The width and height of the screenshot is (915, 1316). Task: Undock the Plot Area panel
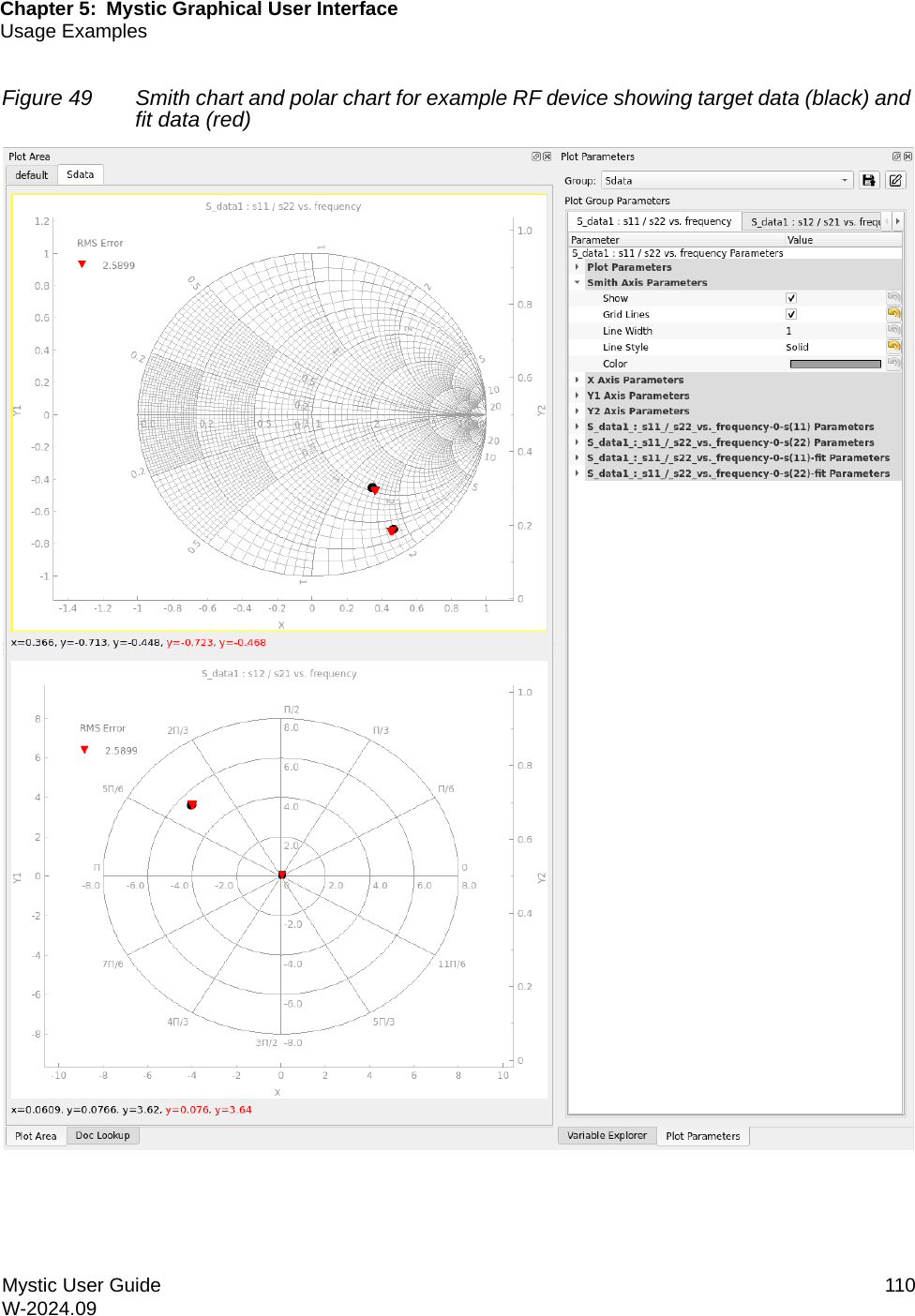pos(536,157)
